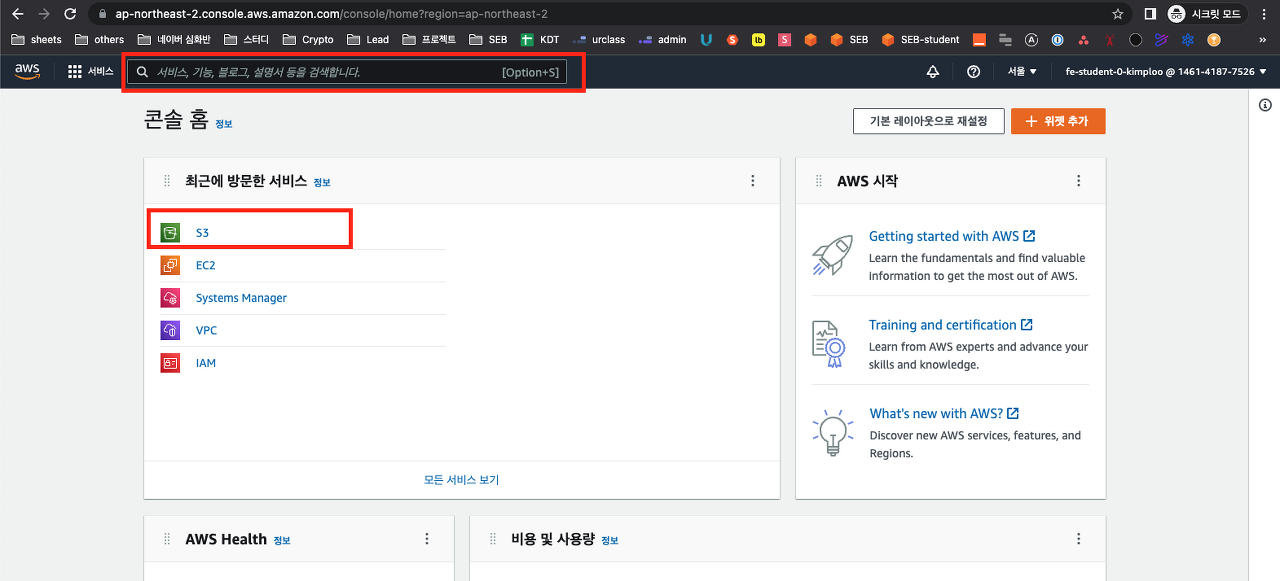Open the fe-student-0-kimploo account dropdown
This screenshot has width=1280, height=581.
coord(1166,72)
